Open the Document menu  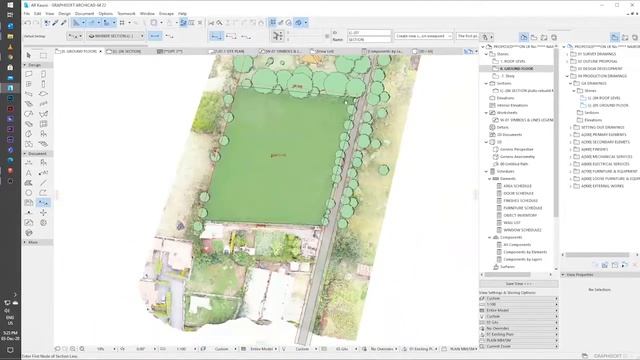point(84,13)
